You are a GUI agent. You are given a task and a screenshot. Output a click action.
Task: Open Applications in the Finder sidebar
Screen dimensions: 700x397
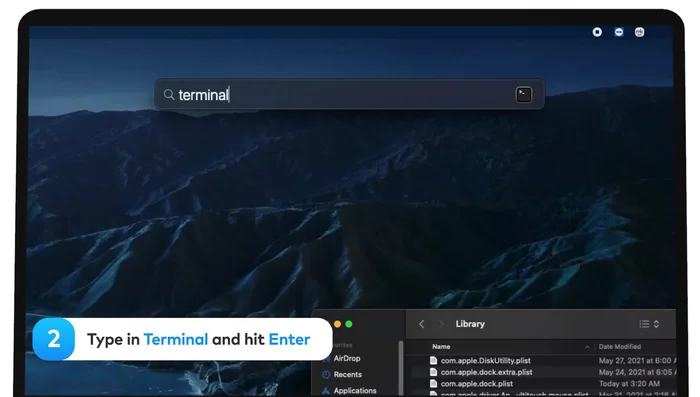(355, 390)
